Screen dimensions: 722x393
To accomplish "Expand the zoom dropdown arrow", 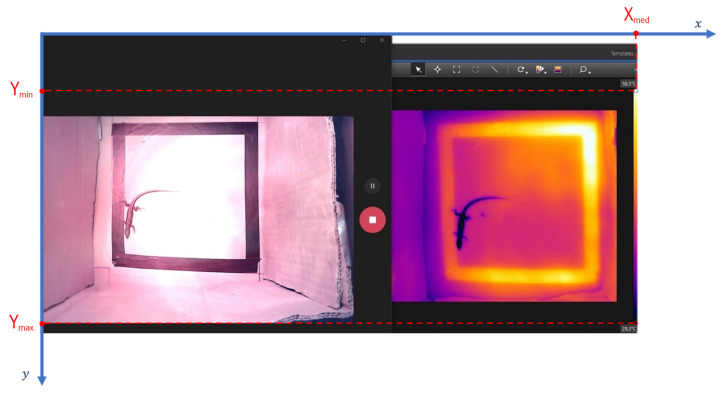I will tap(589, 72).
